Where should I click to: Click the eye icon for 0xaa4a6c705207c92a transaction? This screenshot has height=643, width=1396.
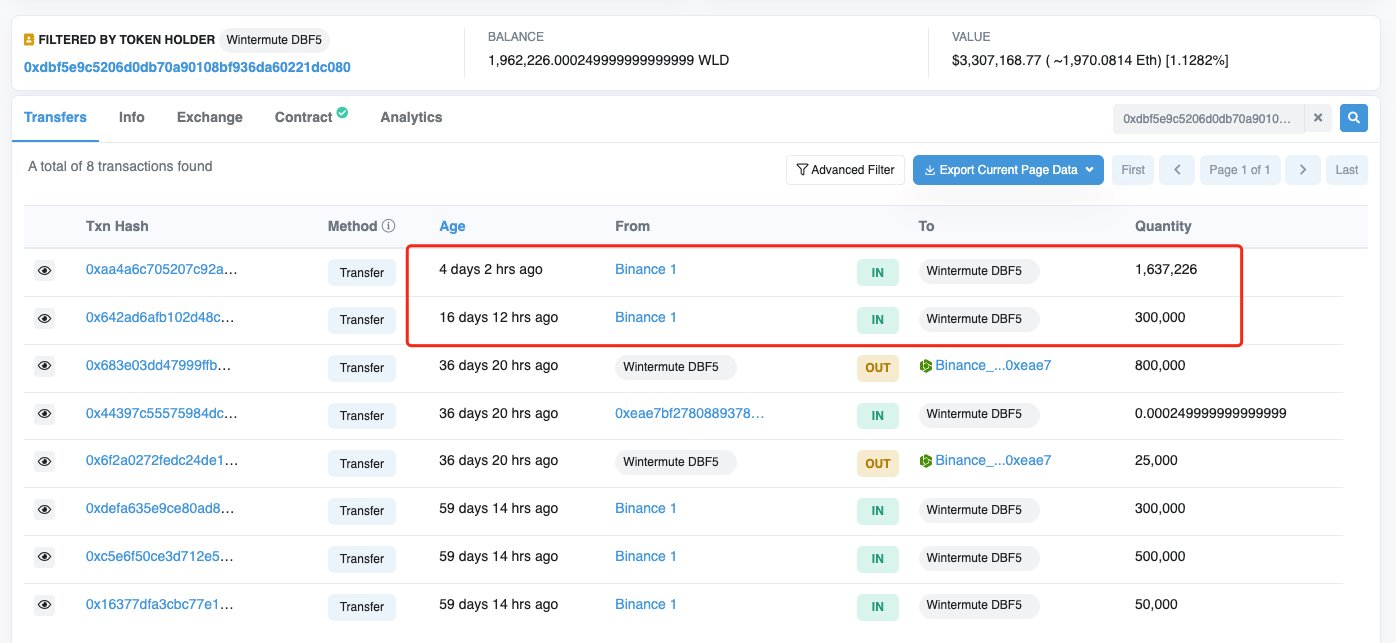point(45,270)
